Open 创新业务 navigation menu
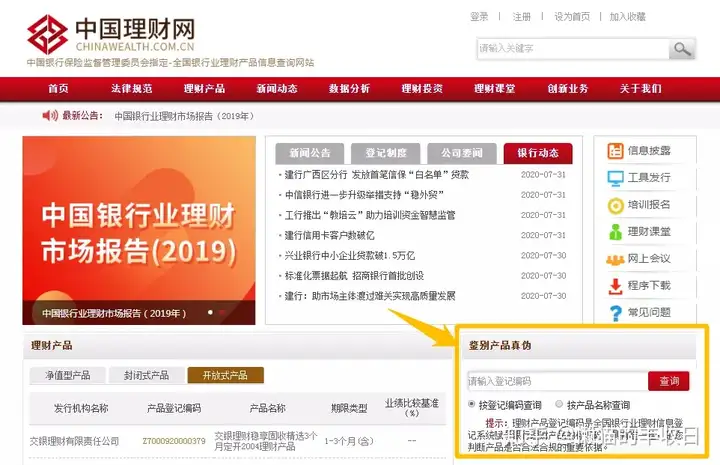 point(568,89)
